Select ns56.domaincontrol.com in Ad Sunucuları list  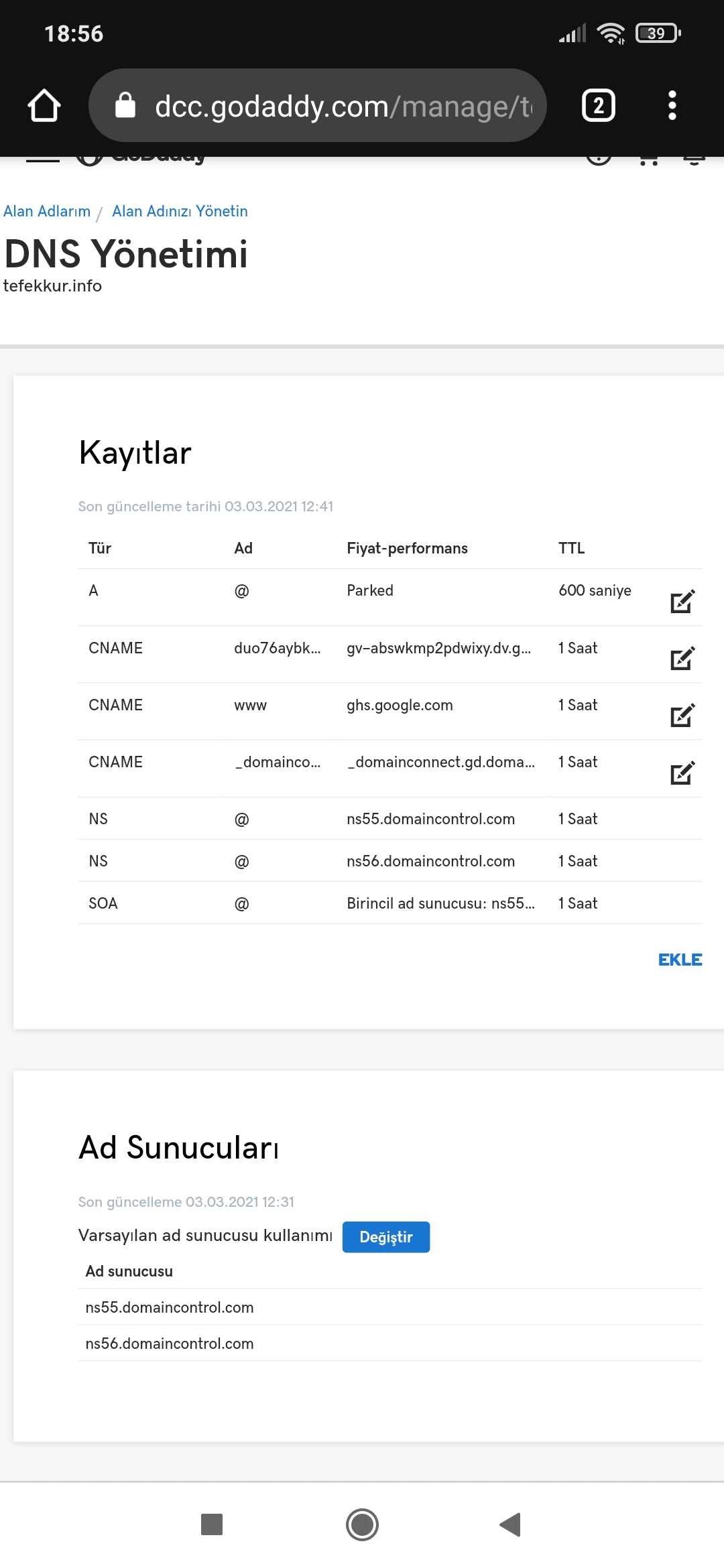click(x=390, y=1343)
